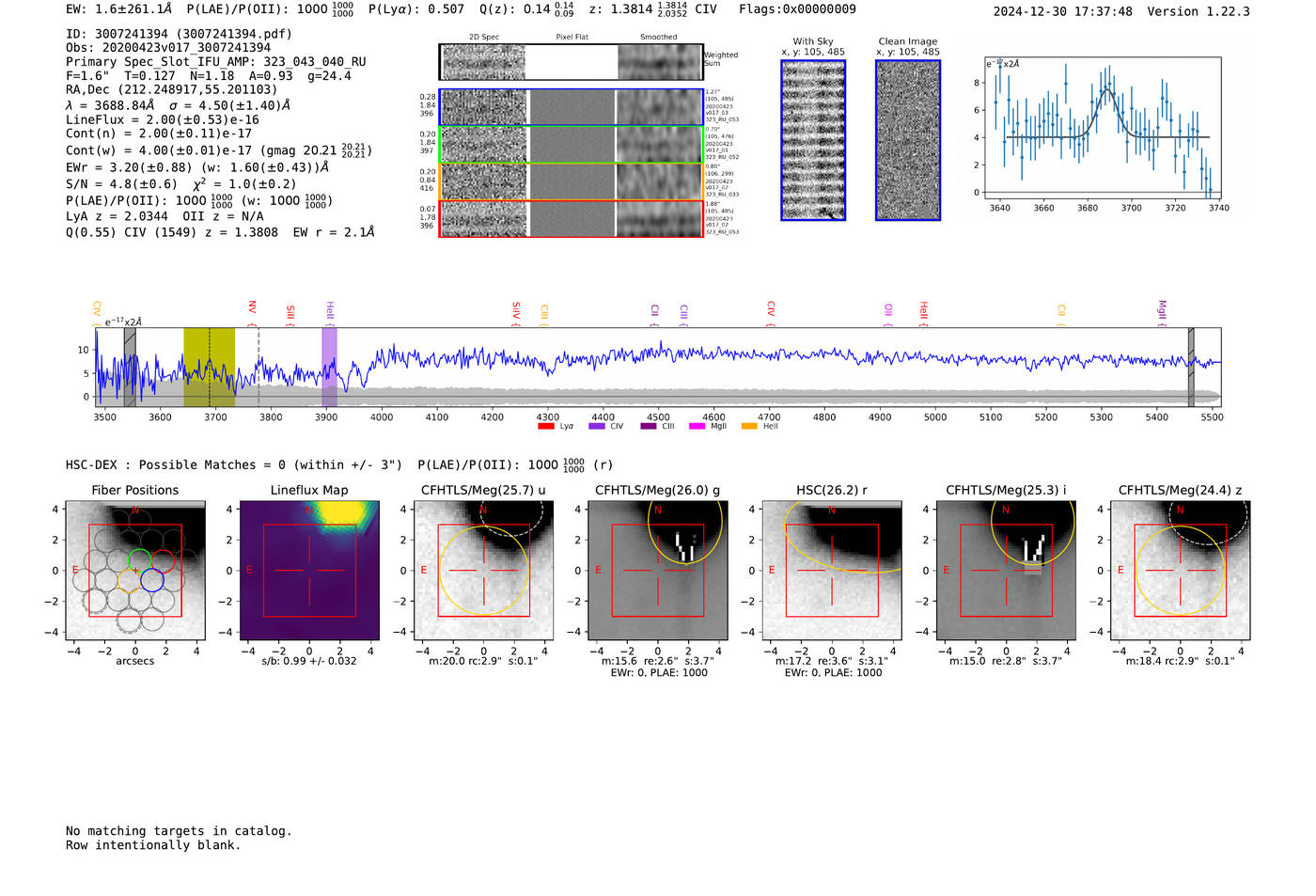This screenshot has height=896, width=1316.
Task: Open the Fiber Positions panel
Action: tap(135, 571)
